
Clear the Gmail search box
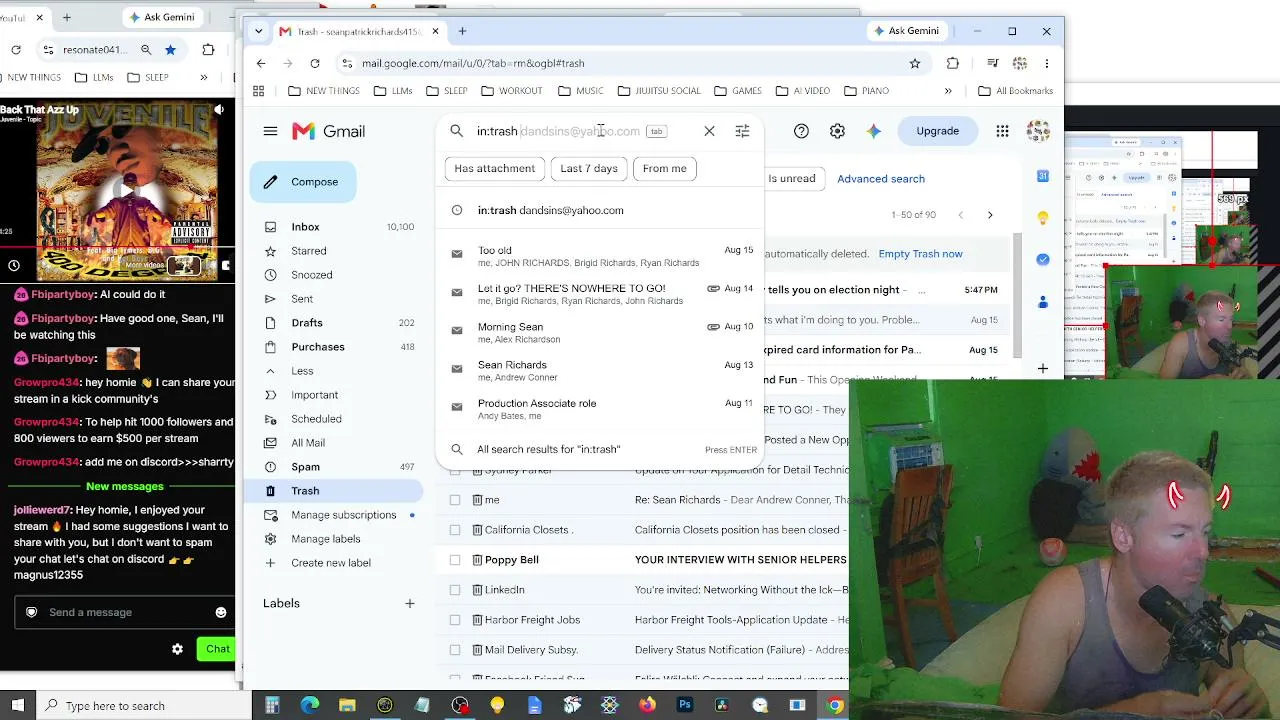coord(709,131)
